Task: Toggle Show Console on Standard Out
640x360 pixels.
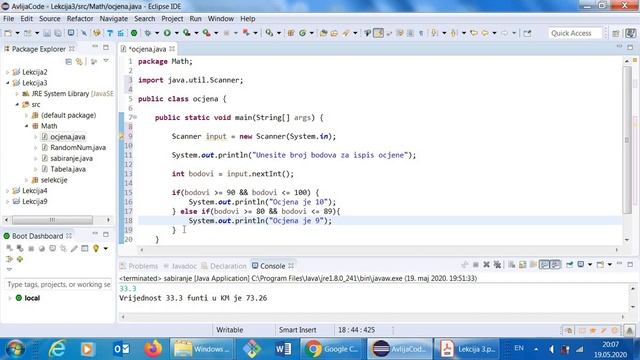Action: coord(544,265)
